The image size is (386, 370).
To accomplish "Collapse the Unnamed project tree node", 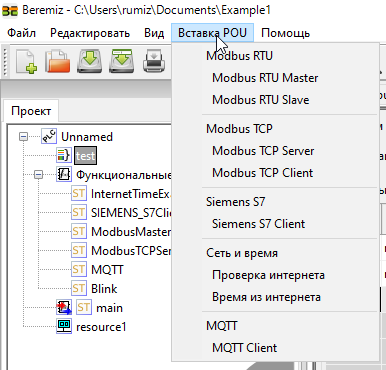I will (x=23, y=137).
